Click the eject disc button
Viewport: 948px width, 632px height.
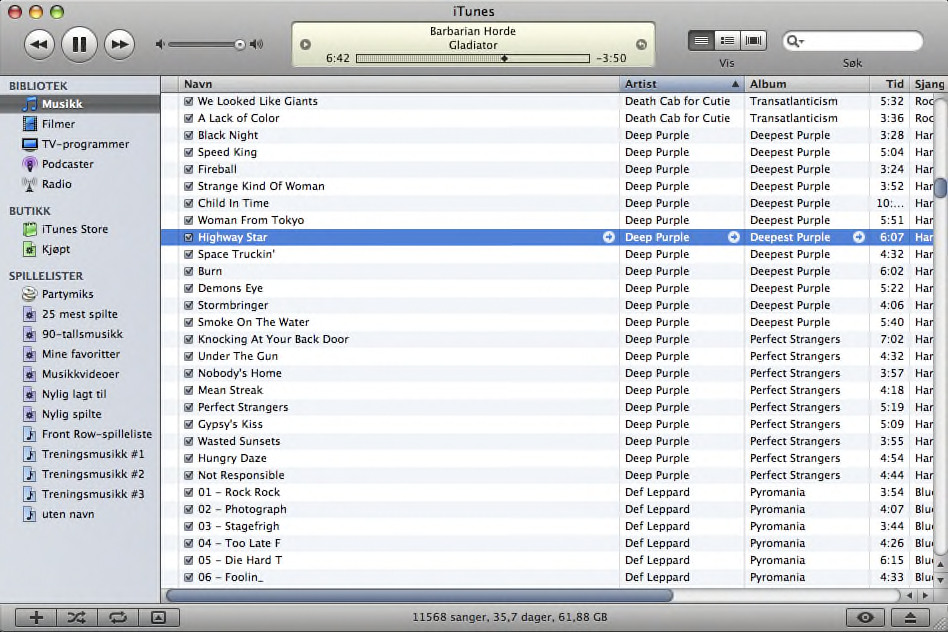(x=910, y=617)
